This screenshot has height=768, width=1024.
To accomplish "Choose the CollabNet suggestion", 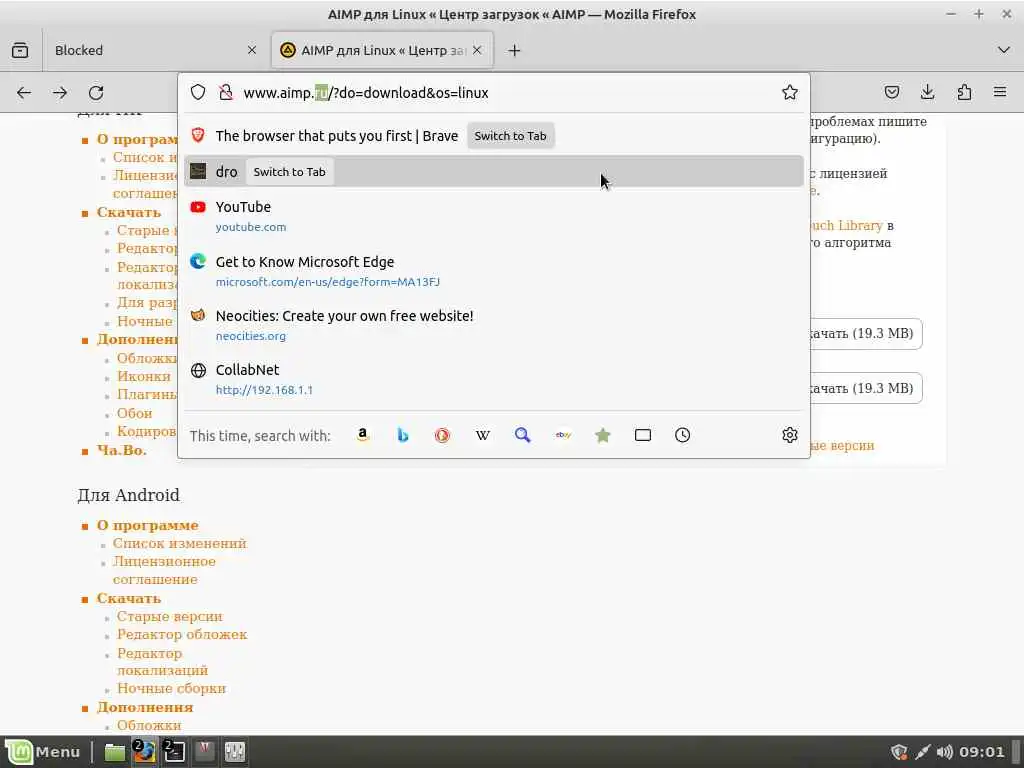I will click(x=494, y=379).
